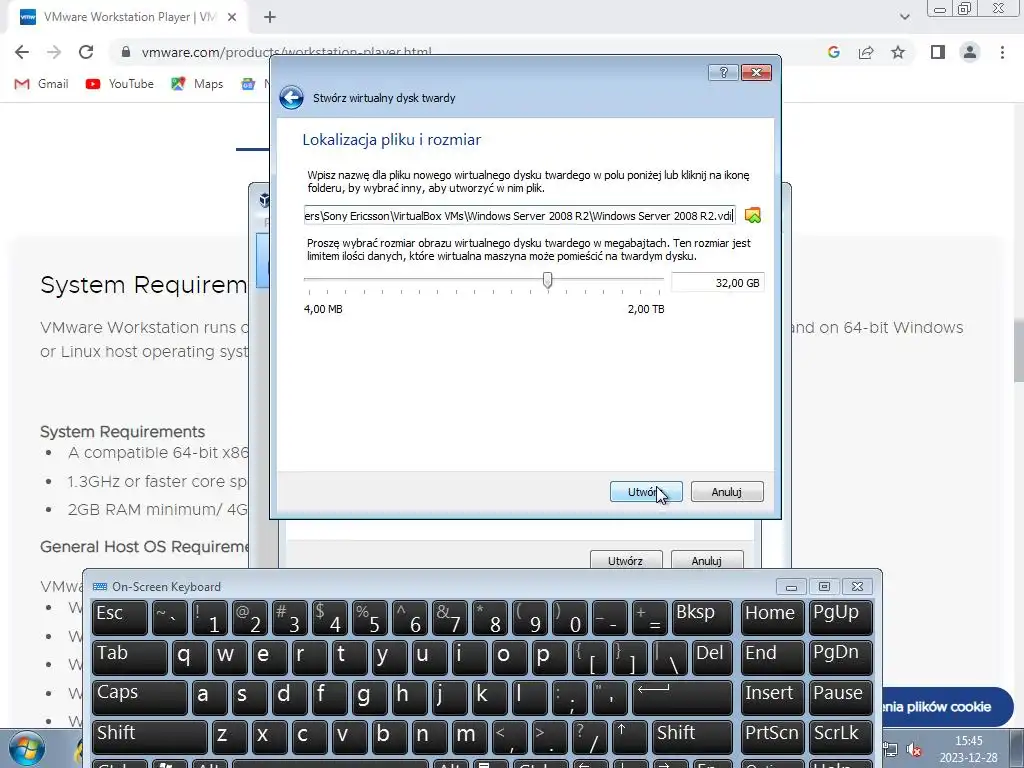Image resolution: width=1024 pixels, height=768 pixels.
Task: Click the help question mark button in dialog
Action: [723, 72]
